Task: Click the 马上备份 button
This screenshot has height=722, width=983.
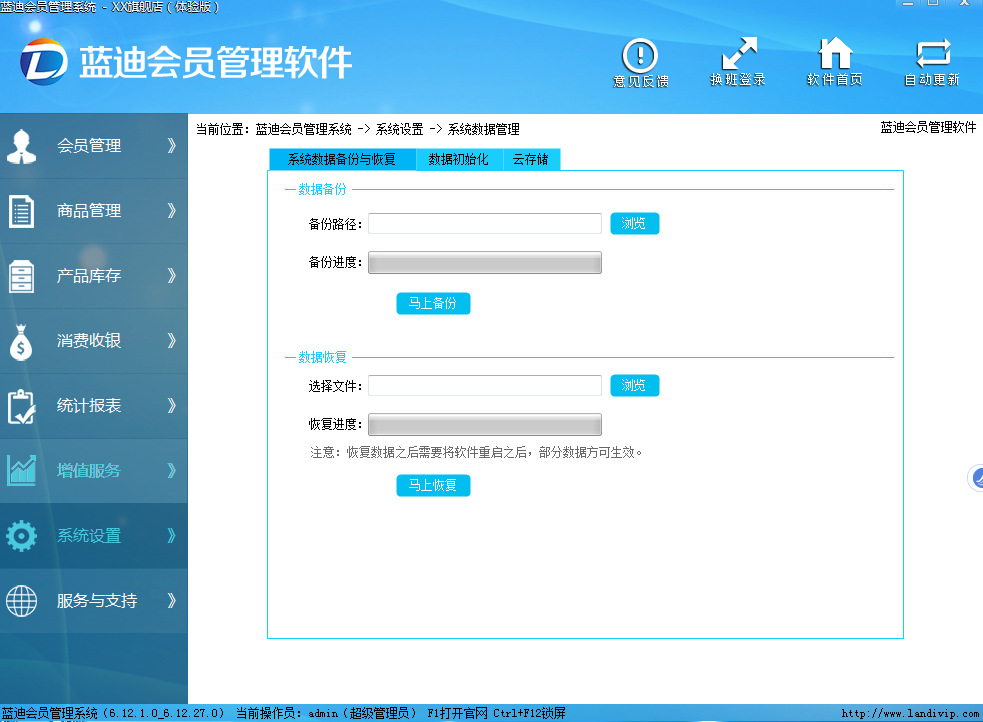Action: coord(433,303)
